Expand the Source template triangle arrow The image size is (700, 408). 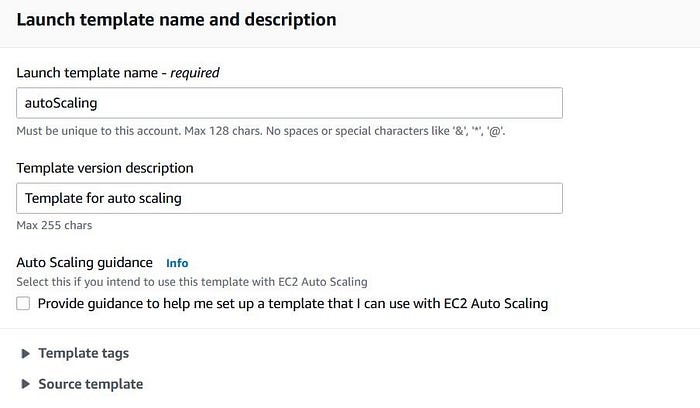pyautogui.click(x=24, y=384)
